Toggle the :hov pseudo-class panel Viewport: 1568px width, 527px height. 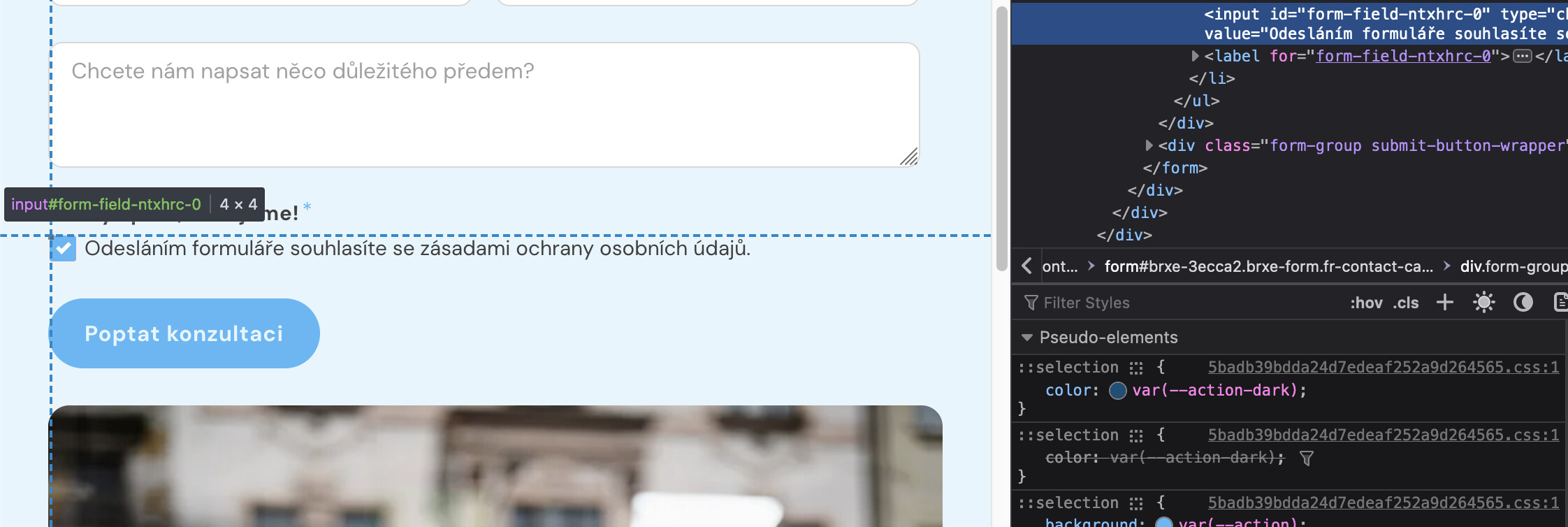(x=1366, y=303)
